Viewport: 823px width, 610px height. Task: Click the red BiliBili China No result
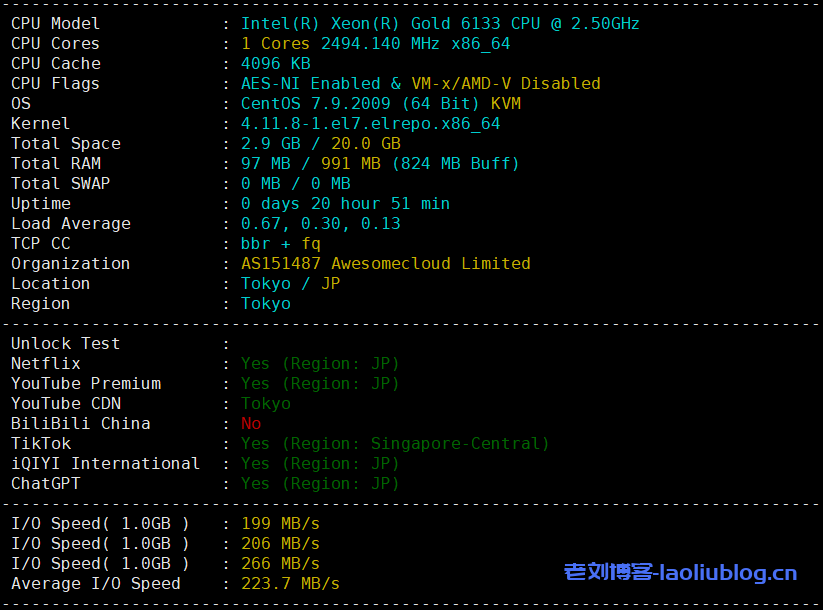tap(251, 423)
